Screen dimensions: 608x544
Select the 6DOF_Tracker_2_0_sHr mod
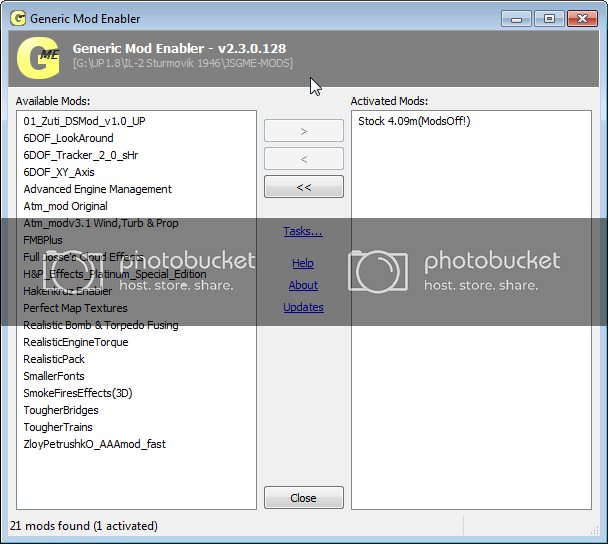click(81, 155)
